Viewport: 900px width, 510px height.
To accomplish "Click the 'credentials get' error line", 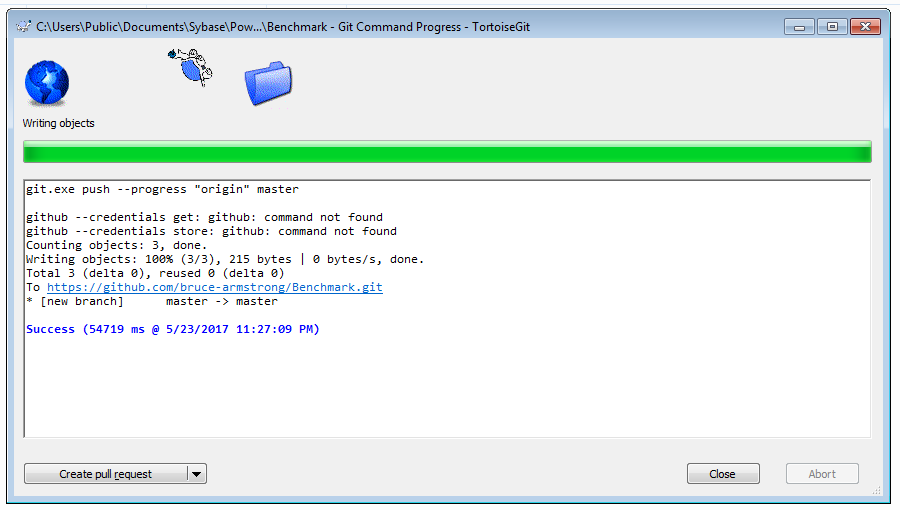I will [204, 217].
